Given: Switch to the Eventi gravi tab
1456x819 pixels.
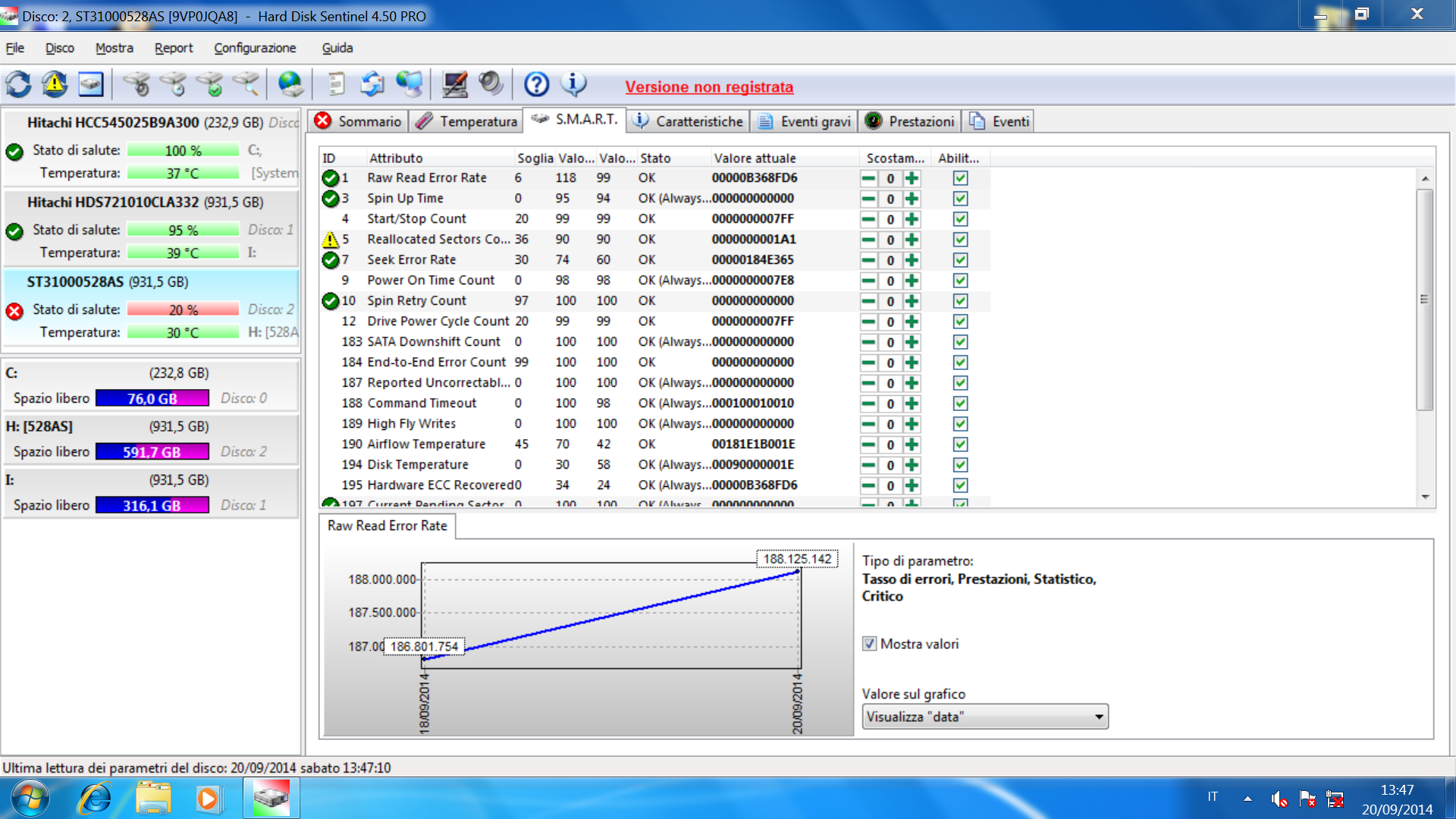Looking at the screenshot, I should (804, 121).
